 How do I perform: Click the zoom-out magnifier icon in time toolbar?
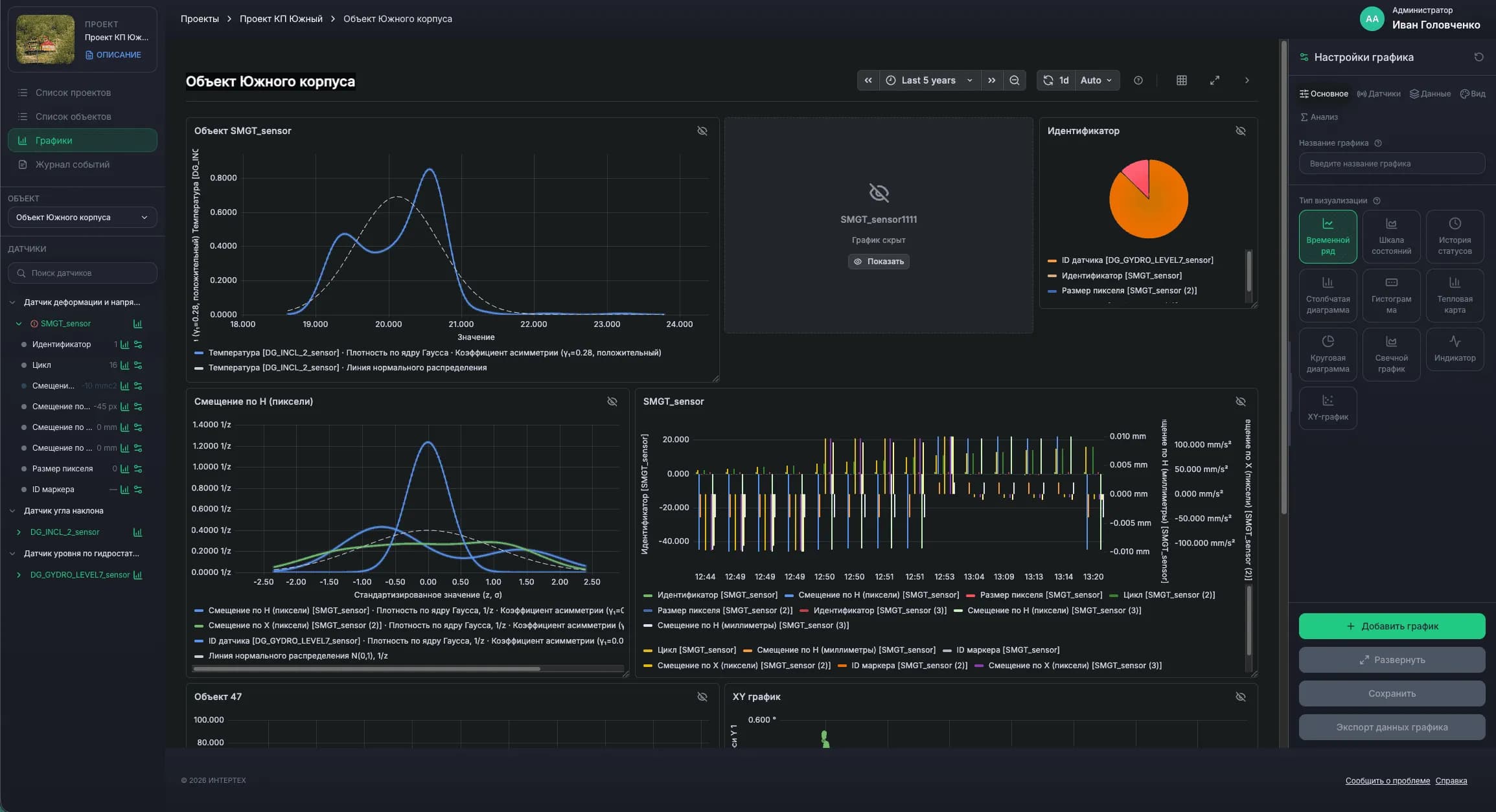[x=1015, y=80]
